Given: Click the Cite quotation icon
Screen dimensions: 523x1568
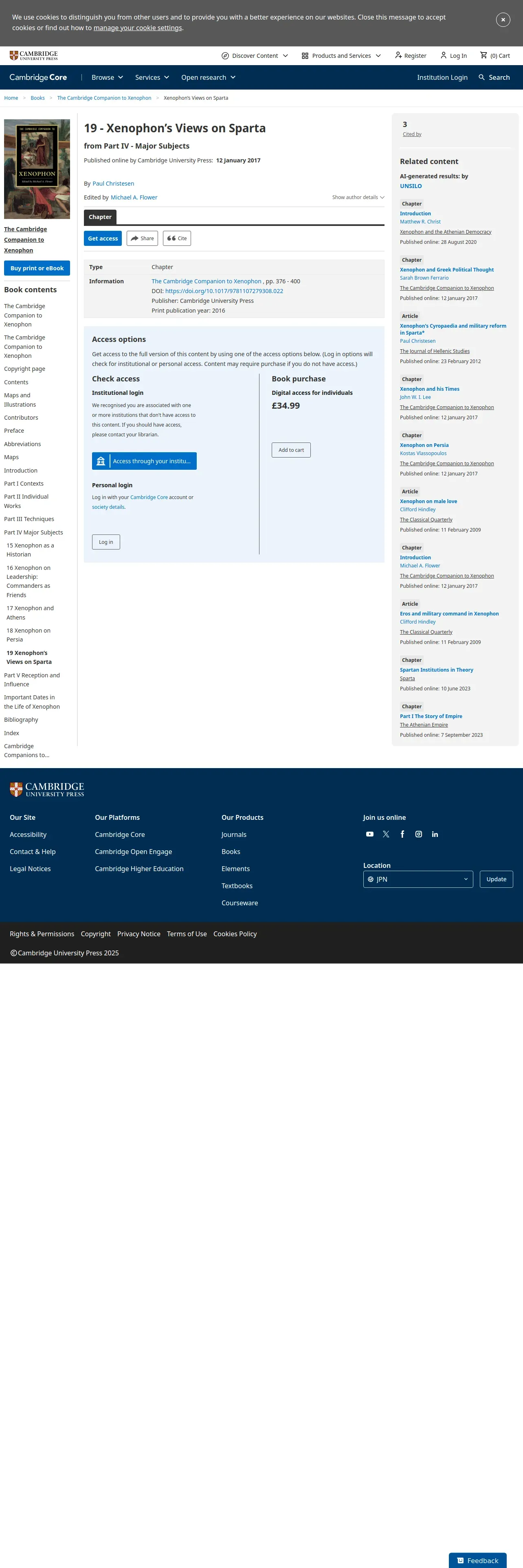Looking at the screenshot, I should (172, 239).
